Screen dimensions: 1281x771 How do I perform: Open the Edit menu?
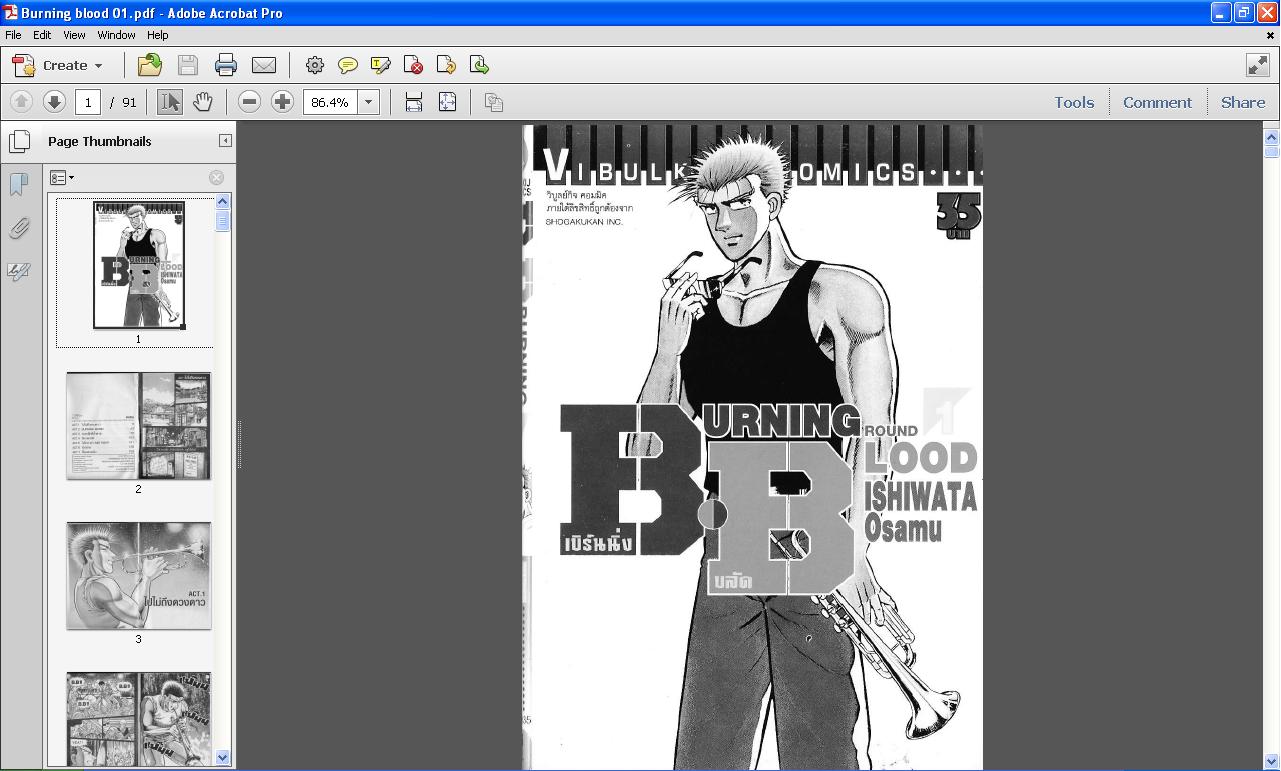tap(42, 35)
